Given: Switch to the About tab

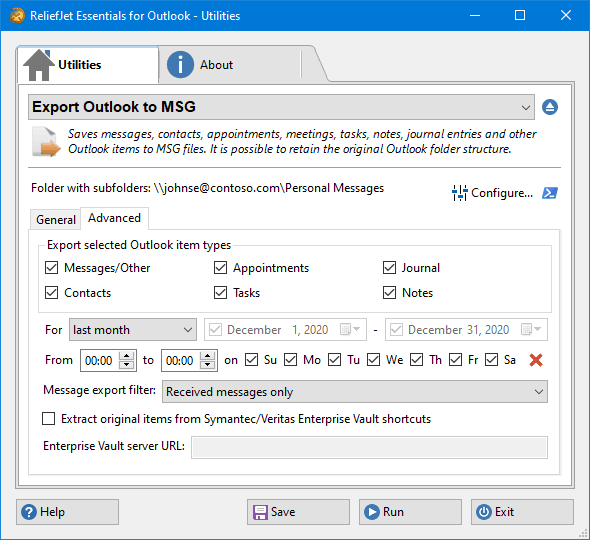Looking at the screenshot, I should coord(230,65).
